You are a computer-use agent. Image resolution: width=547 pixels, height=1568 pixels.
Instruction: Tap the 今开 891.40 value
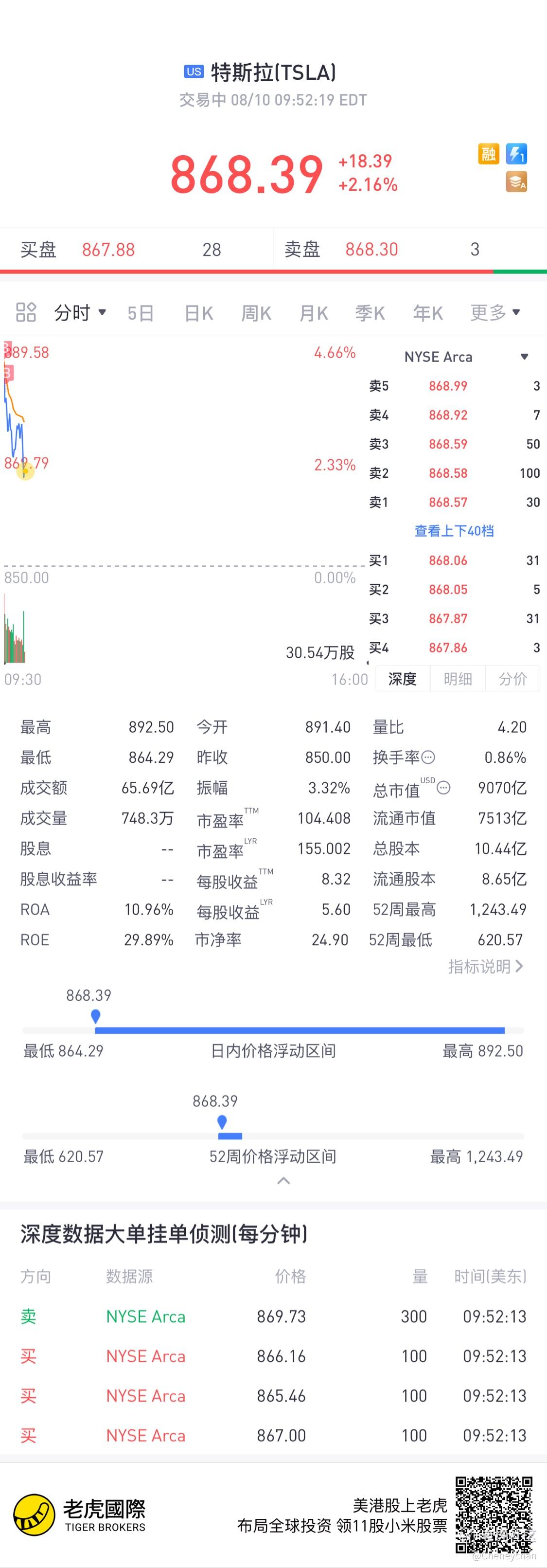click(x=328, y=727)
